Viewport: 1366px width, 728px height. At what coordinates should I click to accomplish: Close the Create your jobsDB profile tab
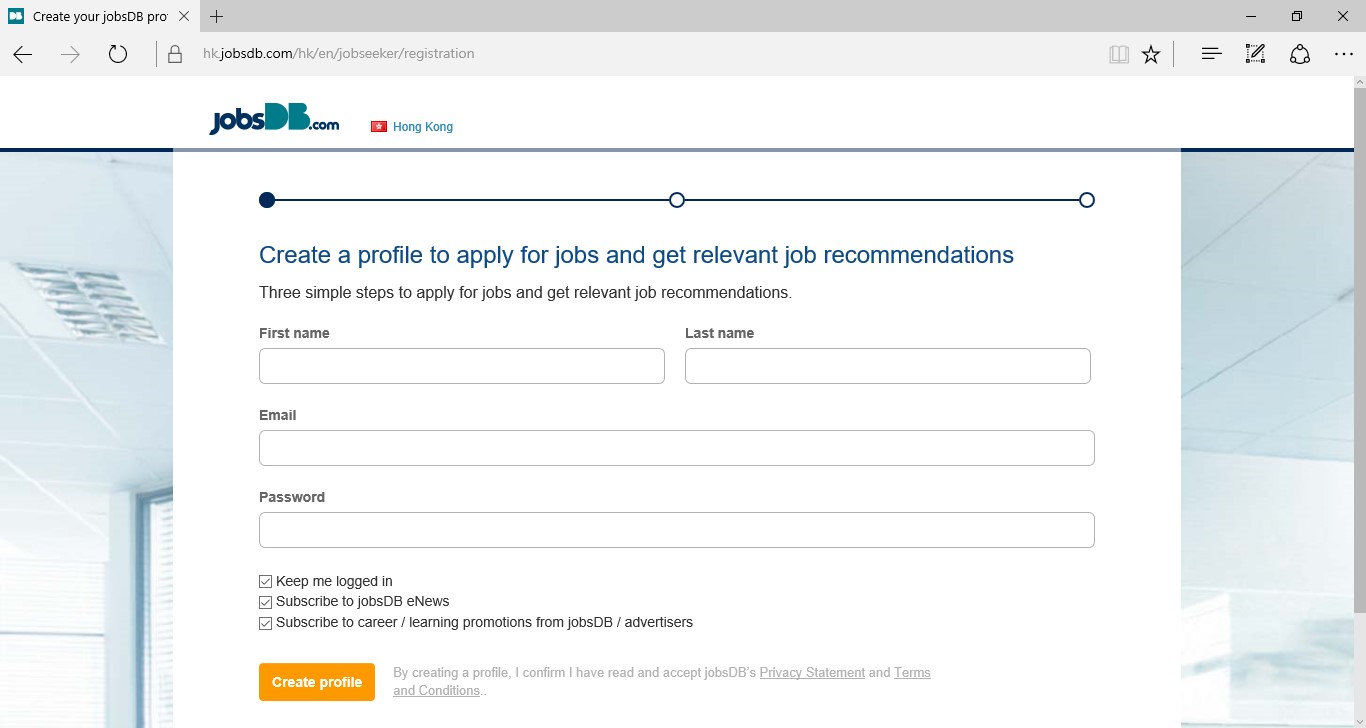pyautogui.click(x=184, y=16)
